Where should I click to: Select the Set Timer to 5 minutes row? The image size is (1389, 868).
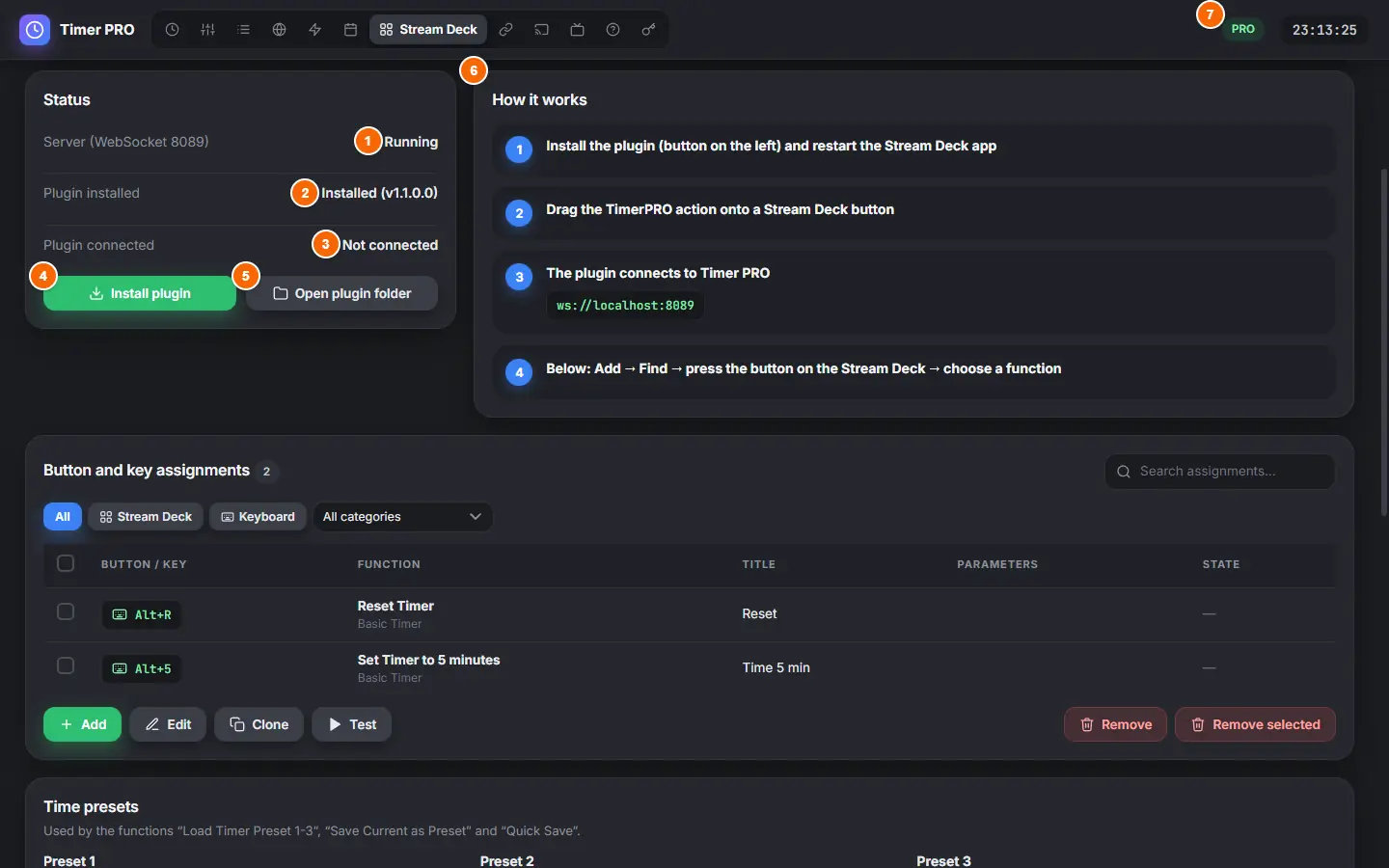[690, 668]
